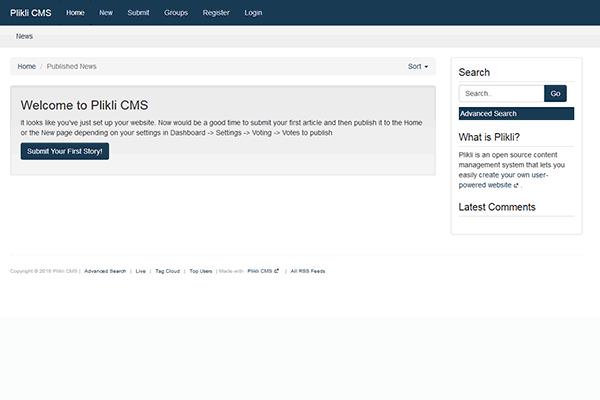Follow the user-powered website link
Image resolution: width=600 pixels, height=400 pixels.
tap(504, 180)
